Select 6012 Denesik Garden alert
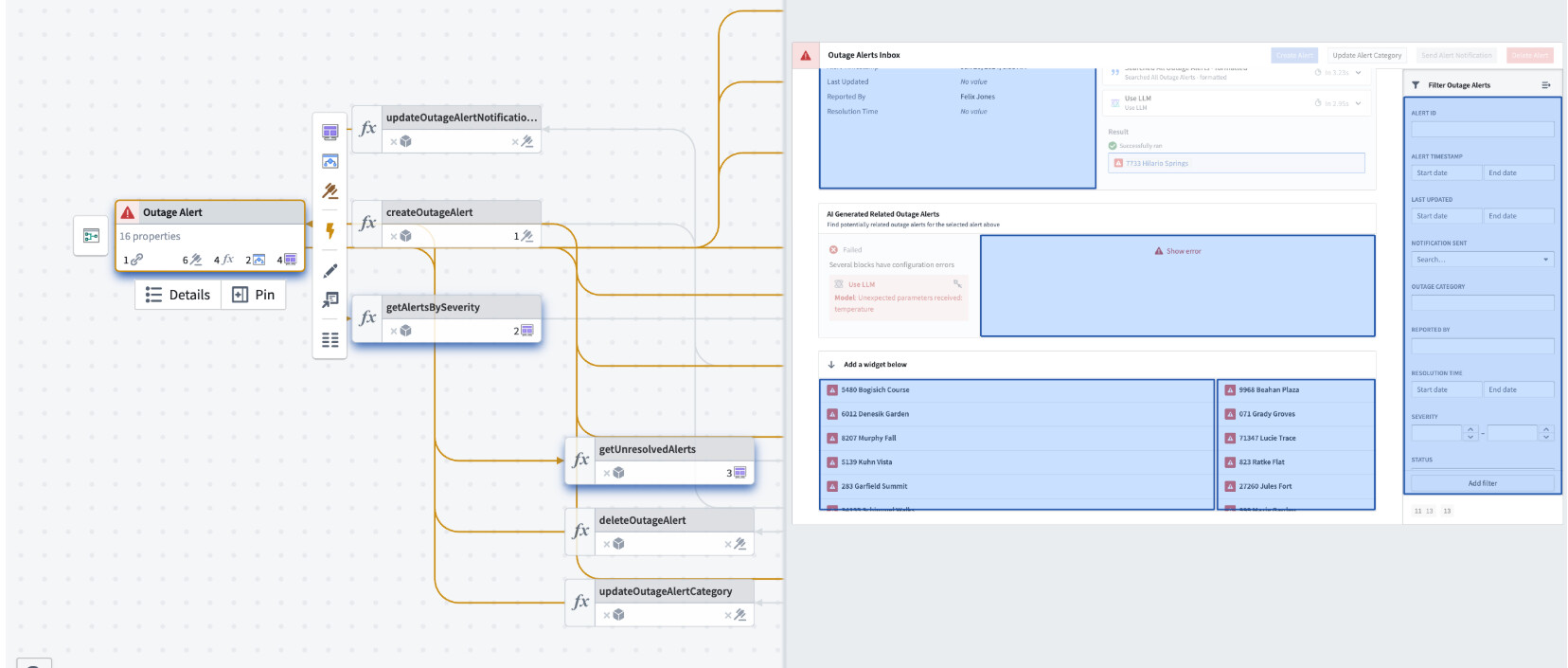Image resolution: width=1568 pixels, height=668 pixels. coord(1016,414)
